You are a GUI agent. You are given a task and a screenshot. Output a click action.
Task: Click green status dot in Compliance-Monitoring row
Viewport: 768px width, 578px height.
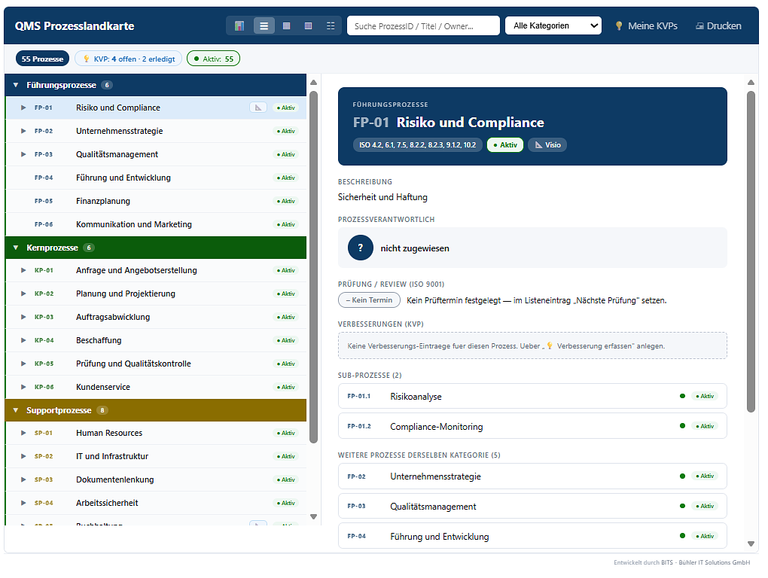click(682, 426)
